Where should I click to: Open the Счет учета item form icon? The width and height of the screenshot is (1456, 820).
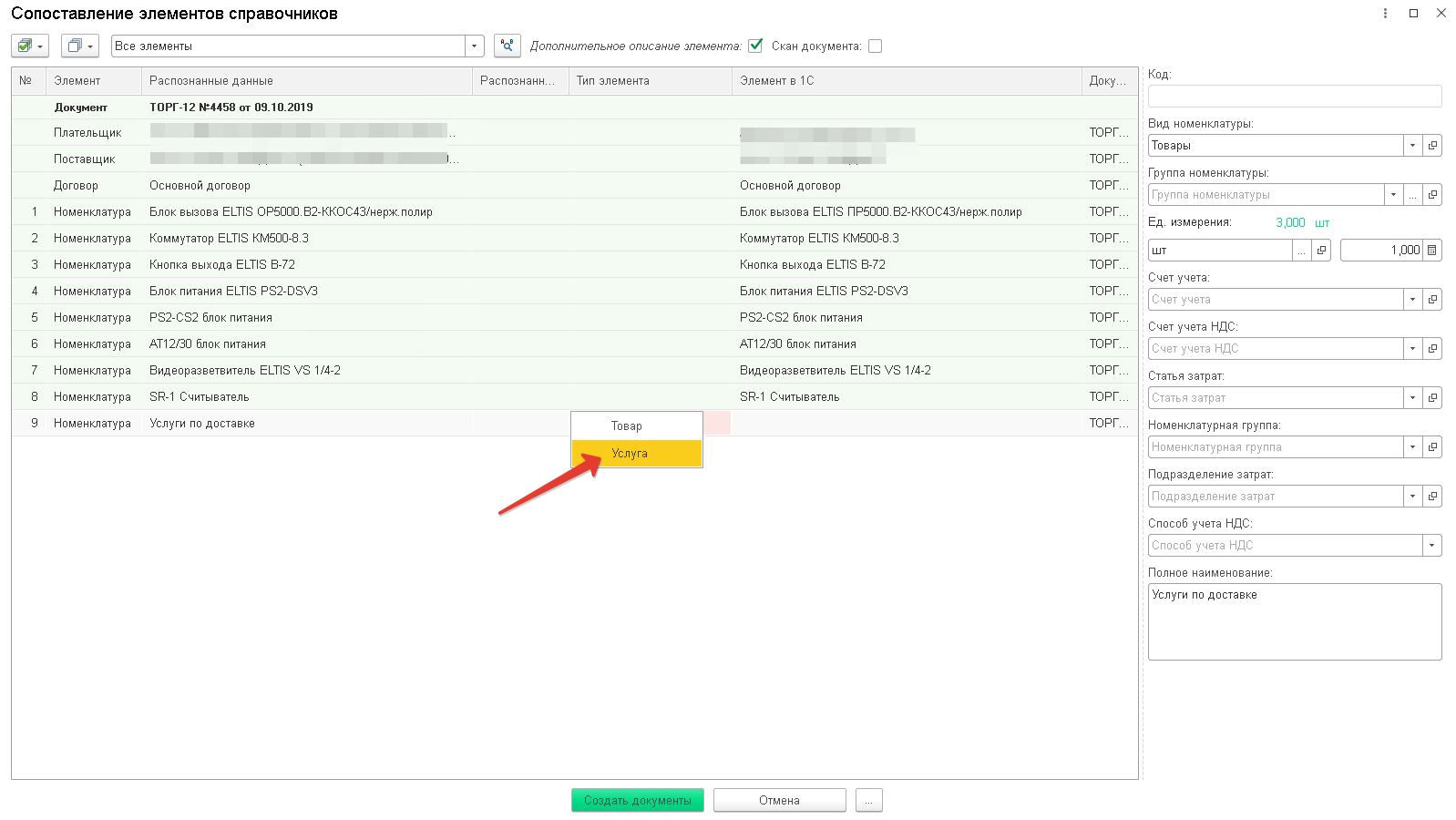1432,299
